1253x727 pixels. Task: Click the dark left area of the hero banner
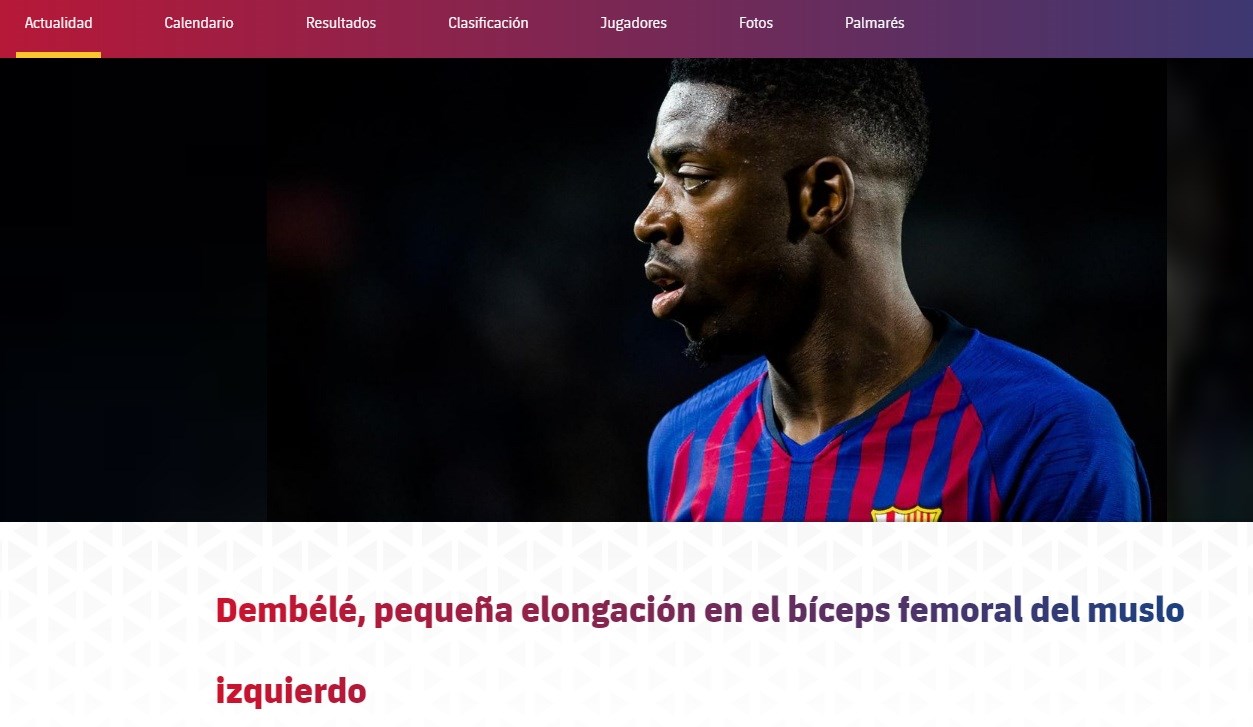pos(133,290)
